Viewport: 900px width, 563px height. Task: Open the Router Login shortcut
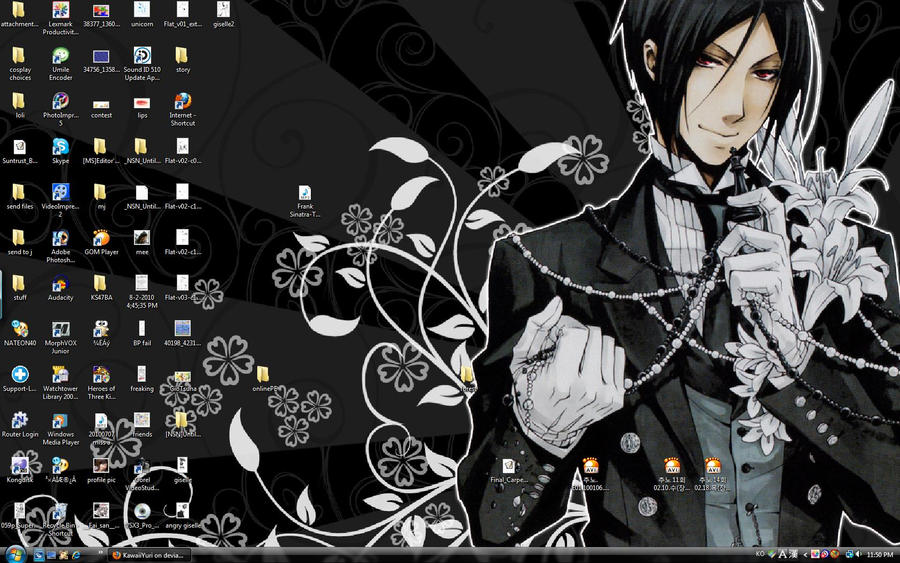click(x=20, y=425)
